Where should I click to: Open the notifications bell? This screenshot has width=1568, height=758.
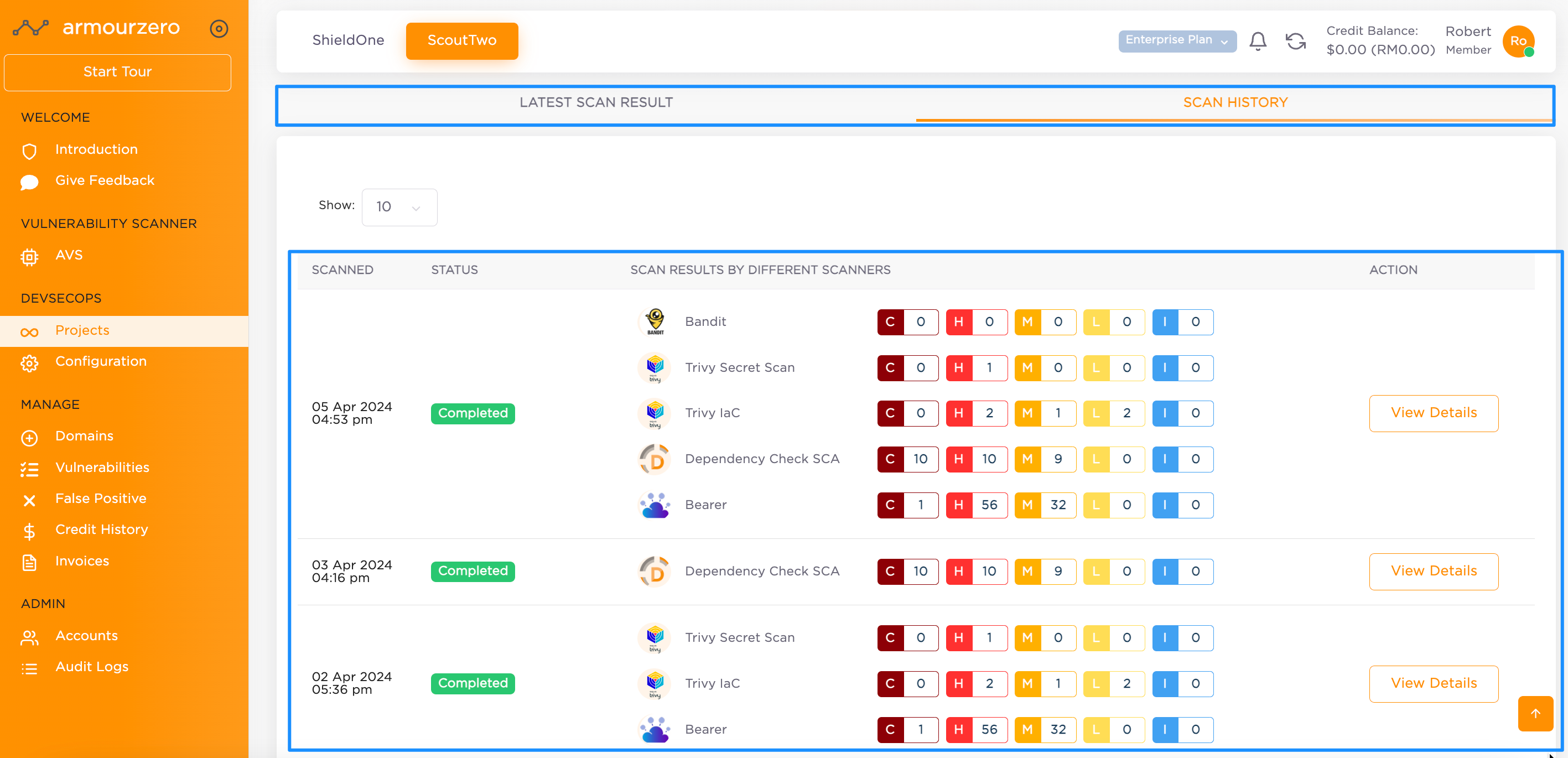(1258, 41)
